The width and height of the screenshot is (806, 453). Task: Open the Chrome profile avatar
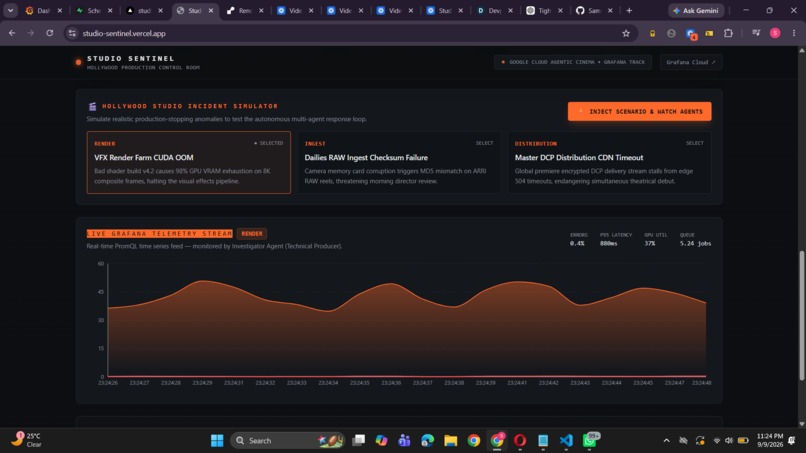(775, 33)
